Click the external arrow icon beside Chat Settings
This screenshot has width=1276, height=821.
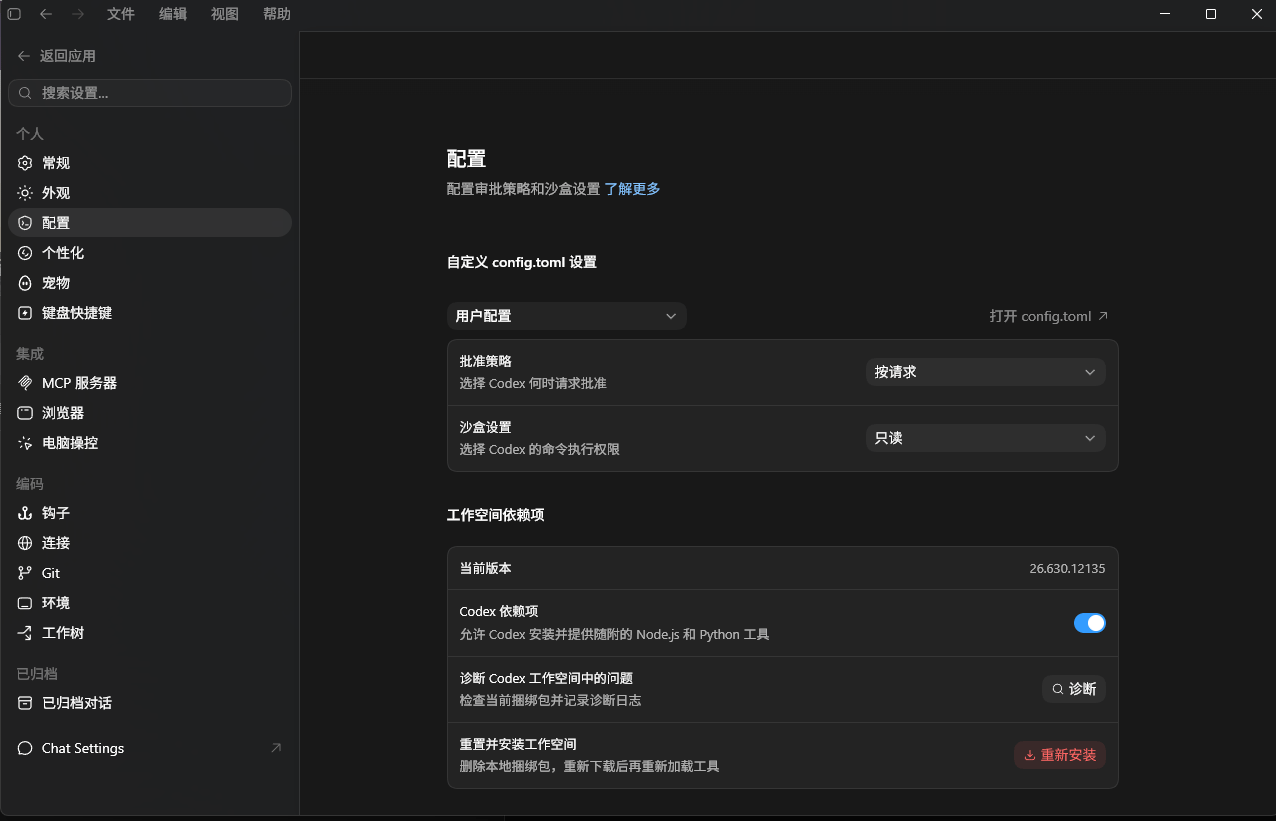[x=276, y=748]
